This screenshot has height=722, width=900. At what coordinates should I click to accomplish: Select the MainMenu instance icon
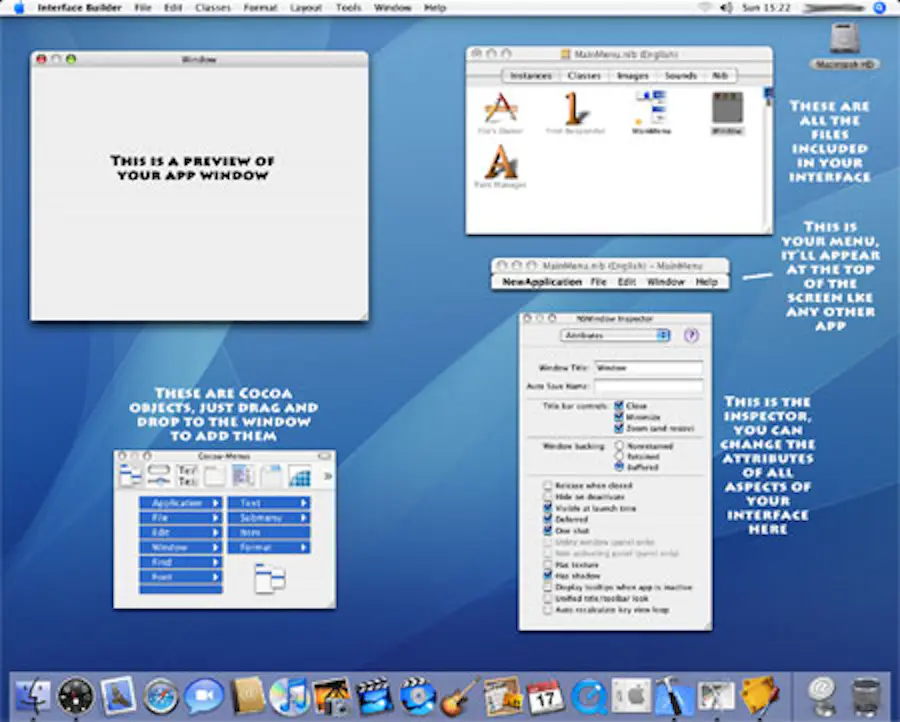pos(651,107)
